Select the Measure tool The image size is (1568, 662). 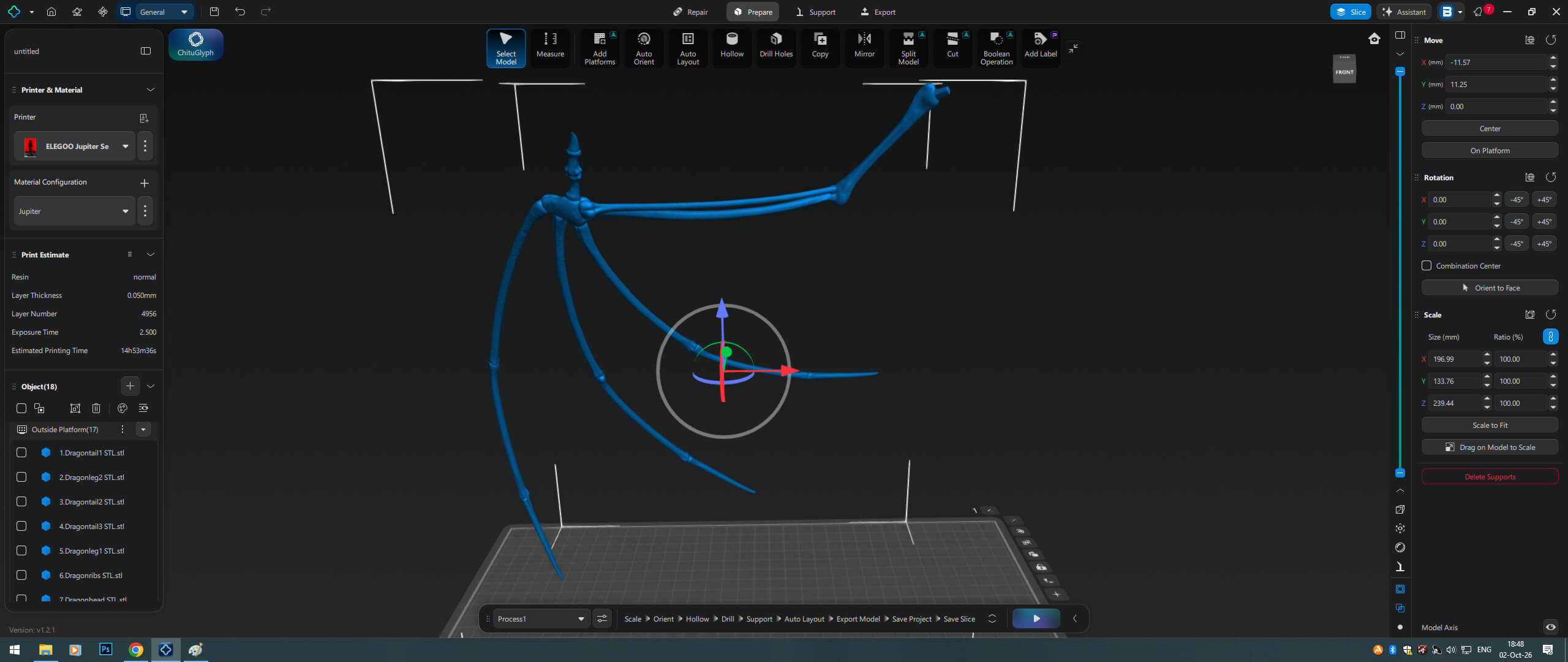[x=550, y=47]
